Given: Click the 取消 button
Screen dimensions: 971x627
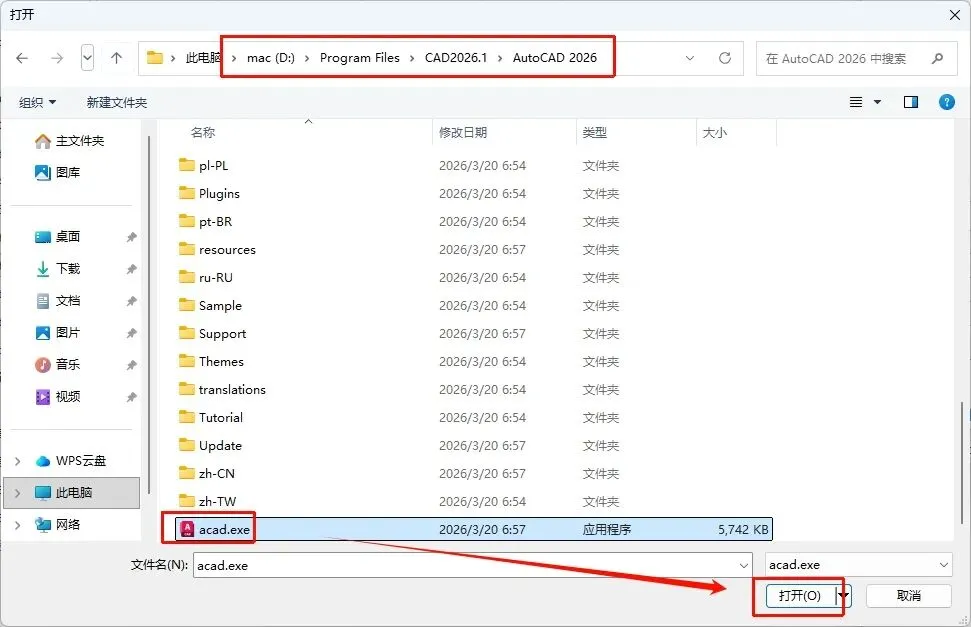Looking at the screenshot, I should [x=908, y=596].
